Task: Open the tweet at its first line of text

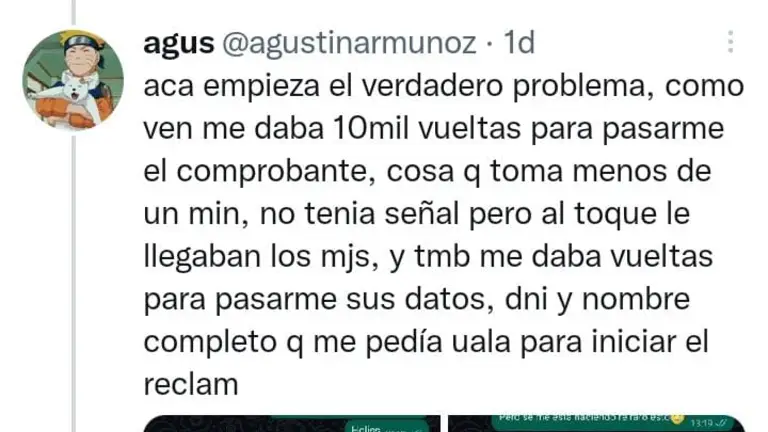Action: click(444, 87)
